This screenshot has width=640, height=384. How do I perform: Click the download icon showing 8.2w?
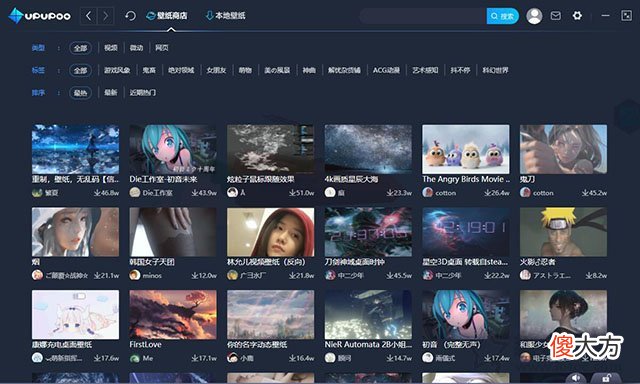[x=589, y=275]
